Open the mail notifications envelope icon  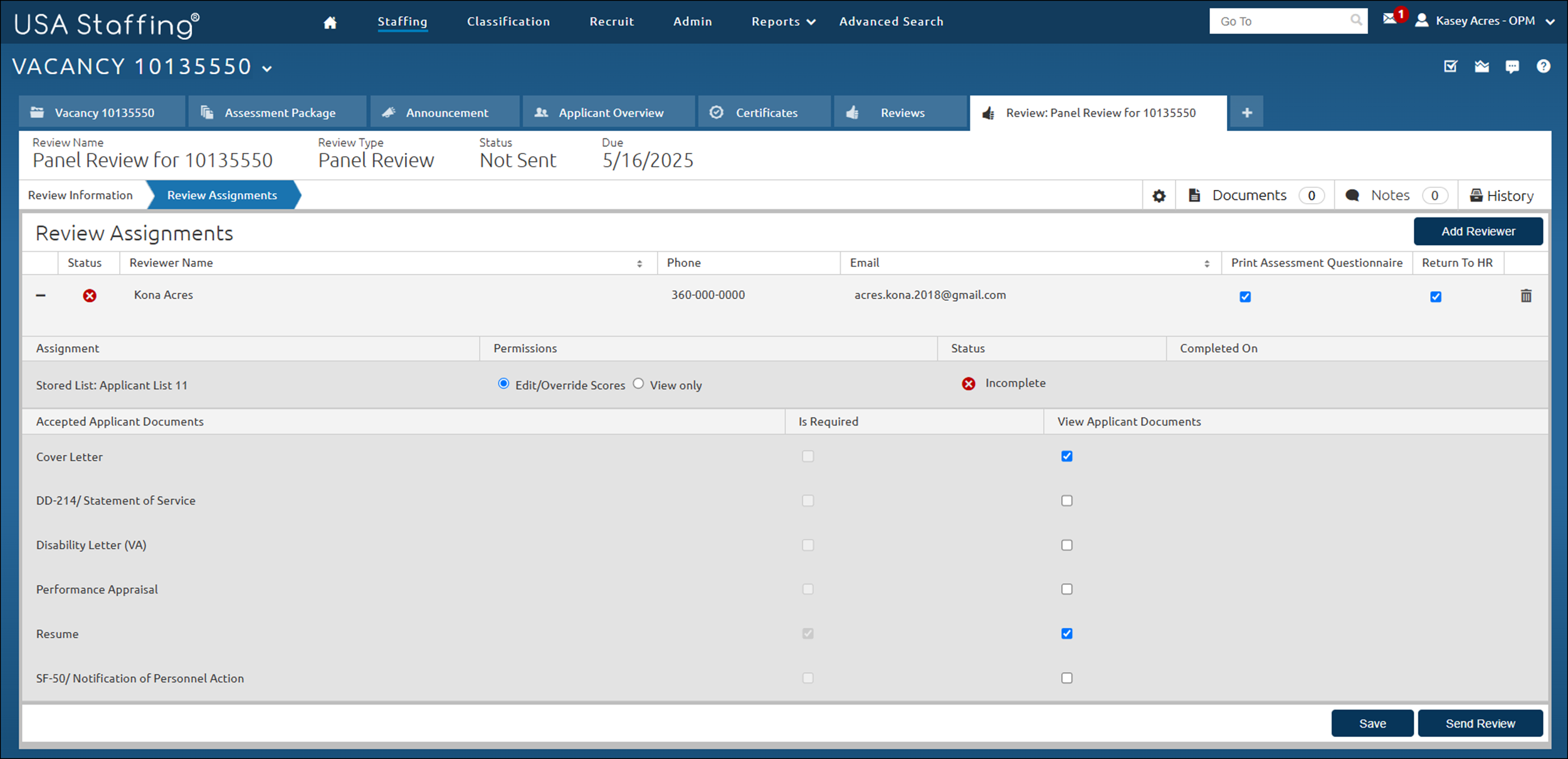1390,19
